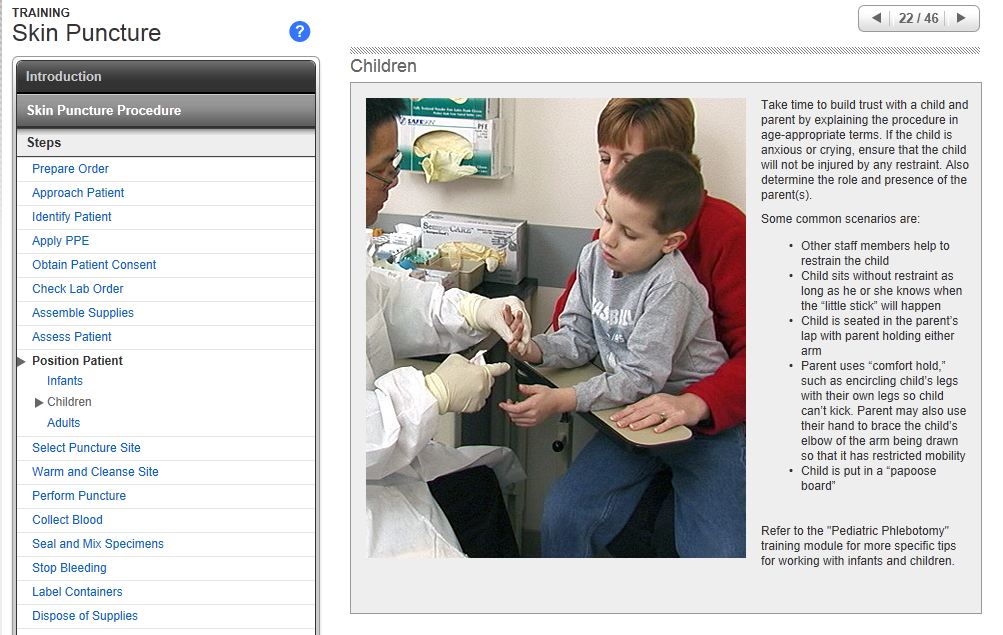Click the blue help question mark icon
1003x635 pixels.
(299, 32)
